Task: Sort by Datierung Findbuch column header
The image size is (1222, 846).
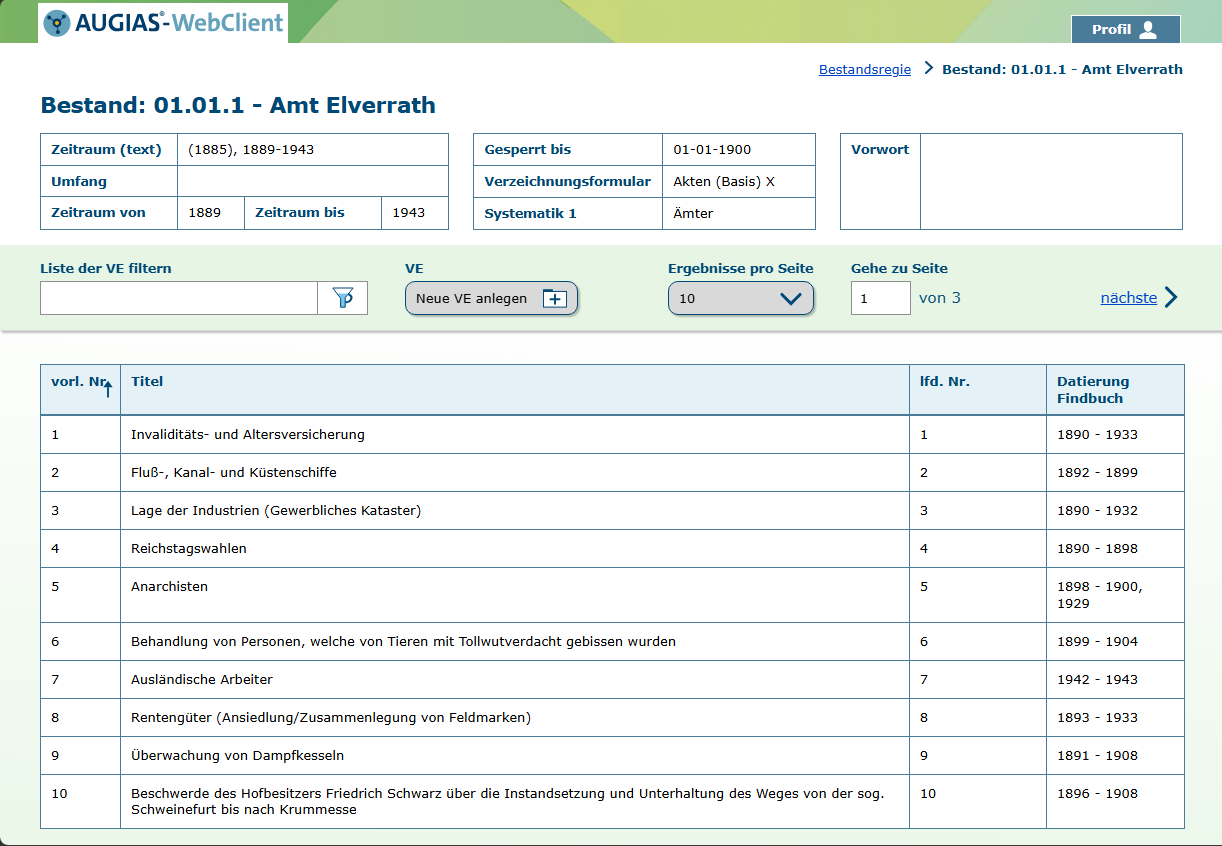Action: click(1115, 389)
